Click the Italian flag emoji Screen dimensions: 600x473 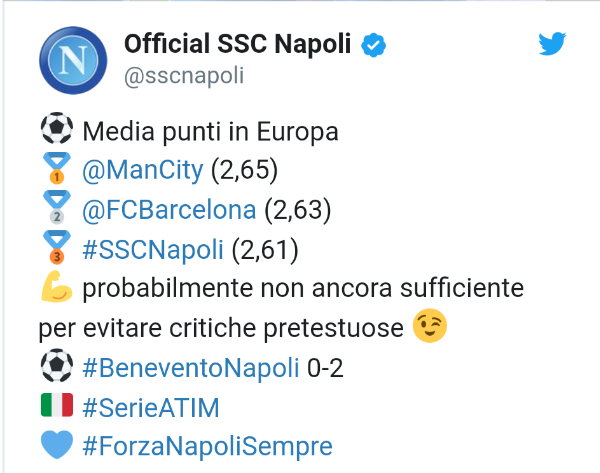tap(57, 405)
